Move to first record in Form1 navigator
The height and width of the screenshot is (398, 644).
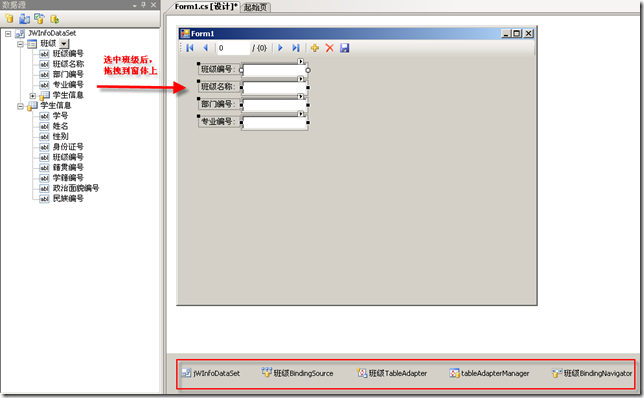tap(190, 48)
